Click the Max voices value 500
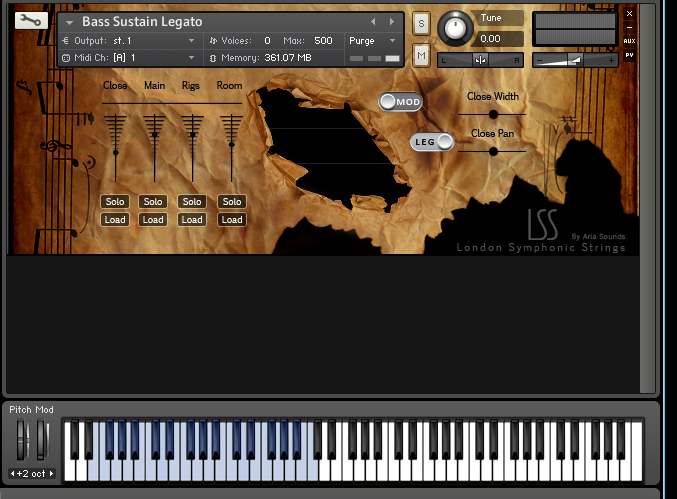The width and height of the screenshot is (677, 499). 323,41
